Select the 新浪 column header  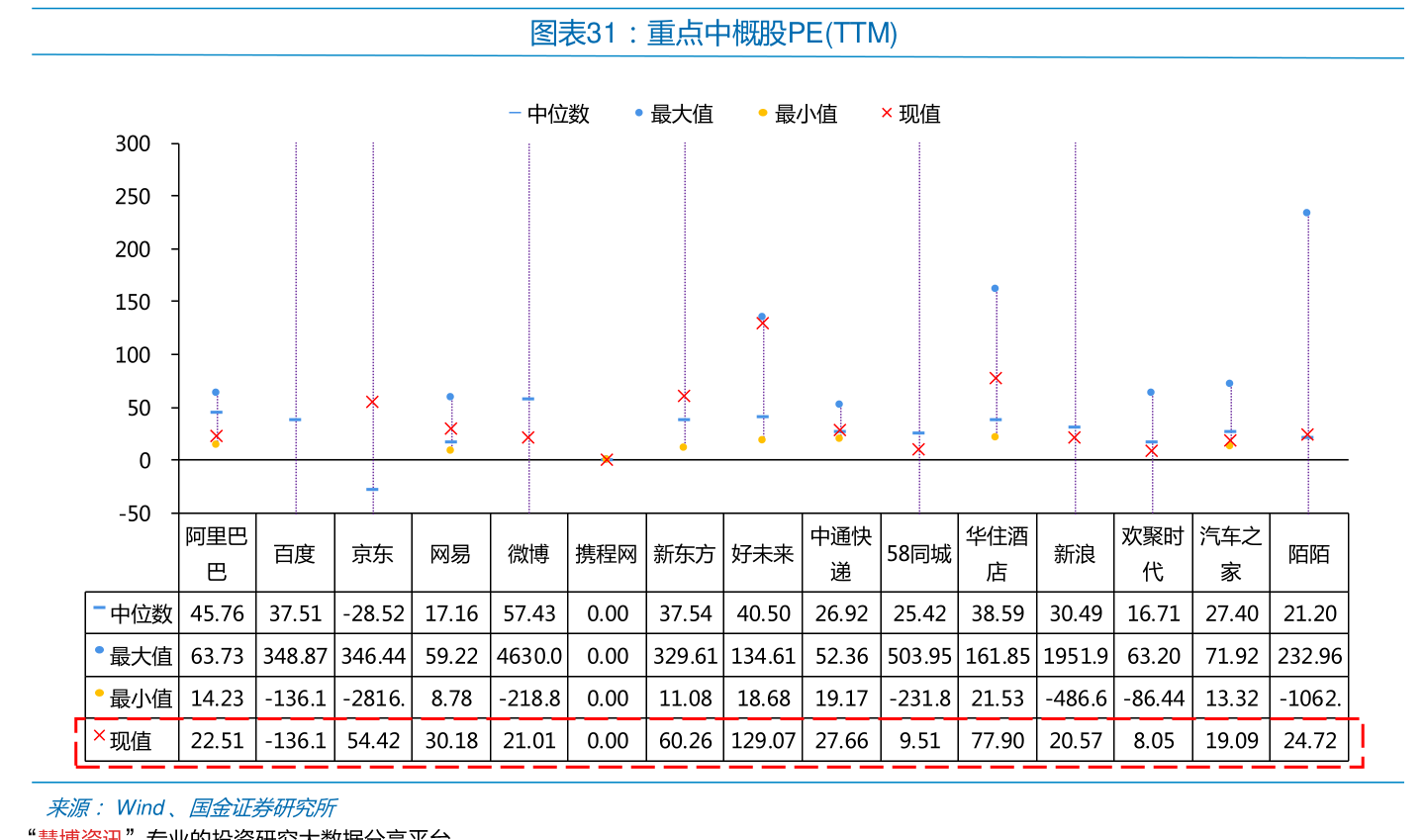[x=1075, y=554]
